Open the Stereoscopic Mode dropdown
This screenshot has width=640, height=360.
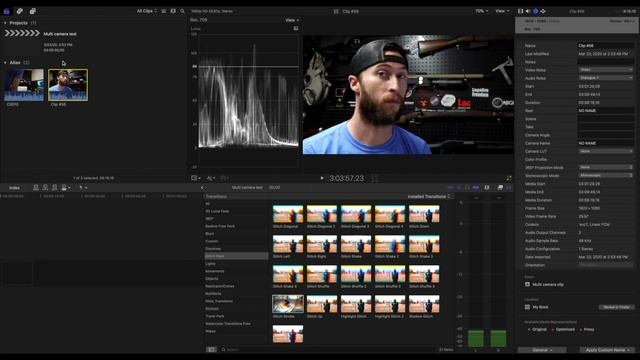[x=606, y=176]
